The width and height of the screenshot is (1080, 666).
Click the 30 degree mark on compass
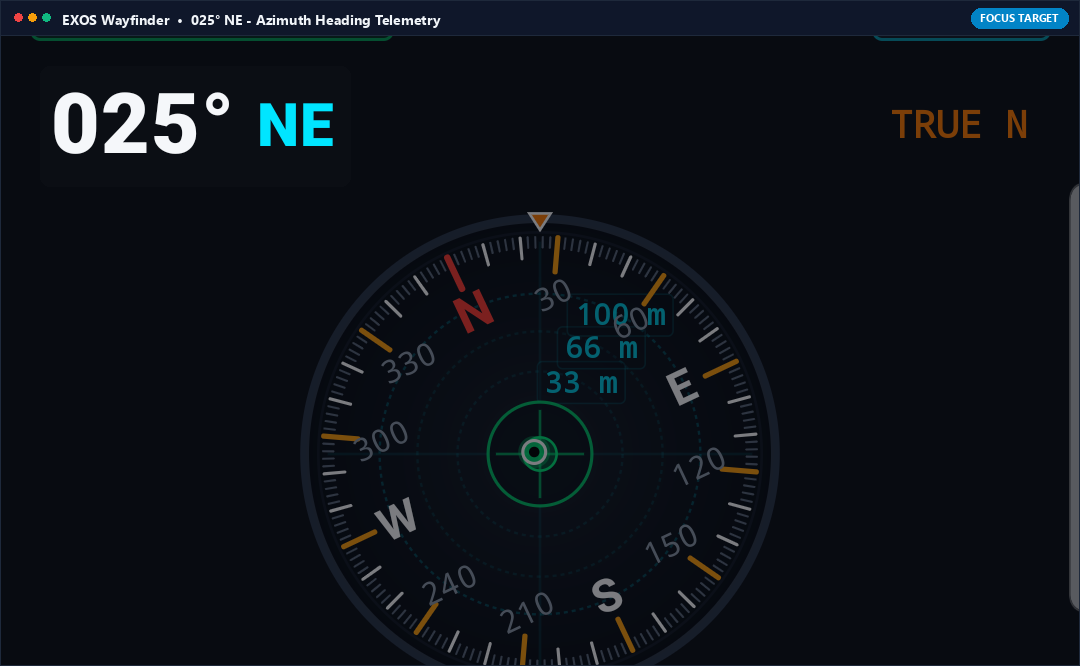(553, 295)
